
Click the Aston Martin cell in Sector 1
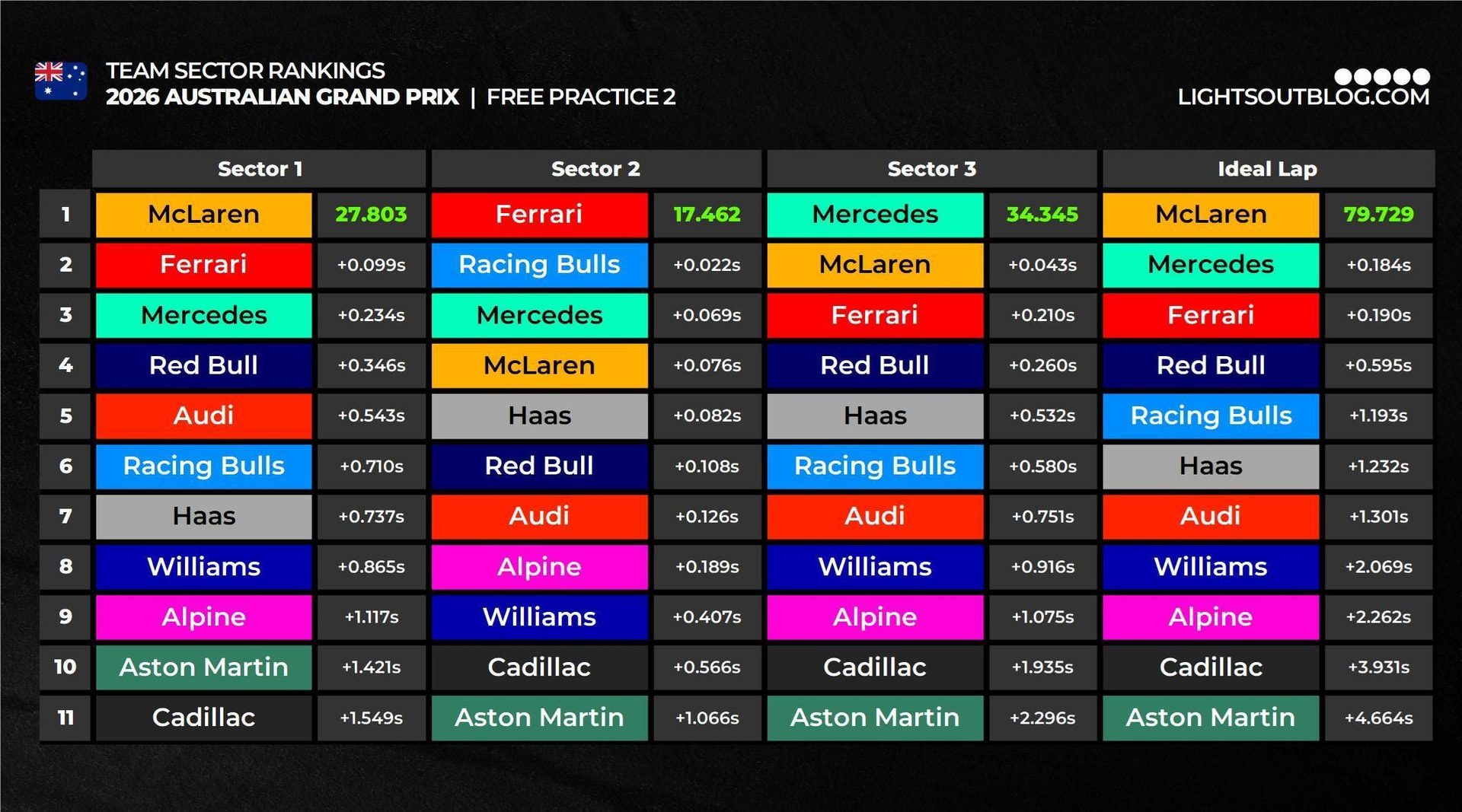point(203,667)
